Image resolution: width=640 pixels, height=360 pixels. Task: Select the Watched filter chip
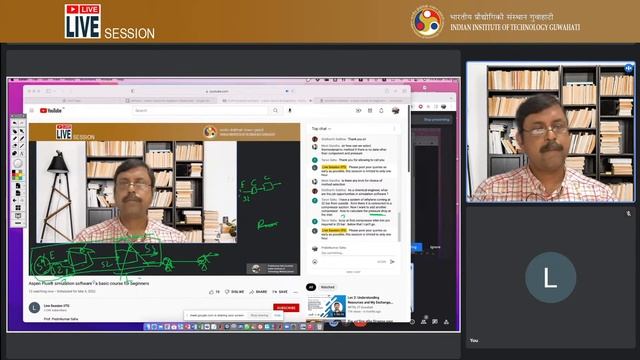coord(327,287)
